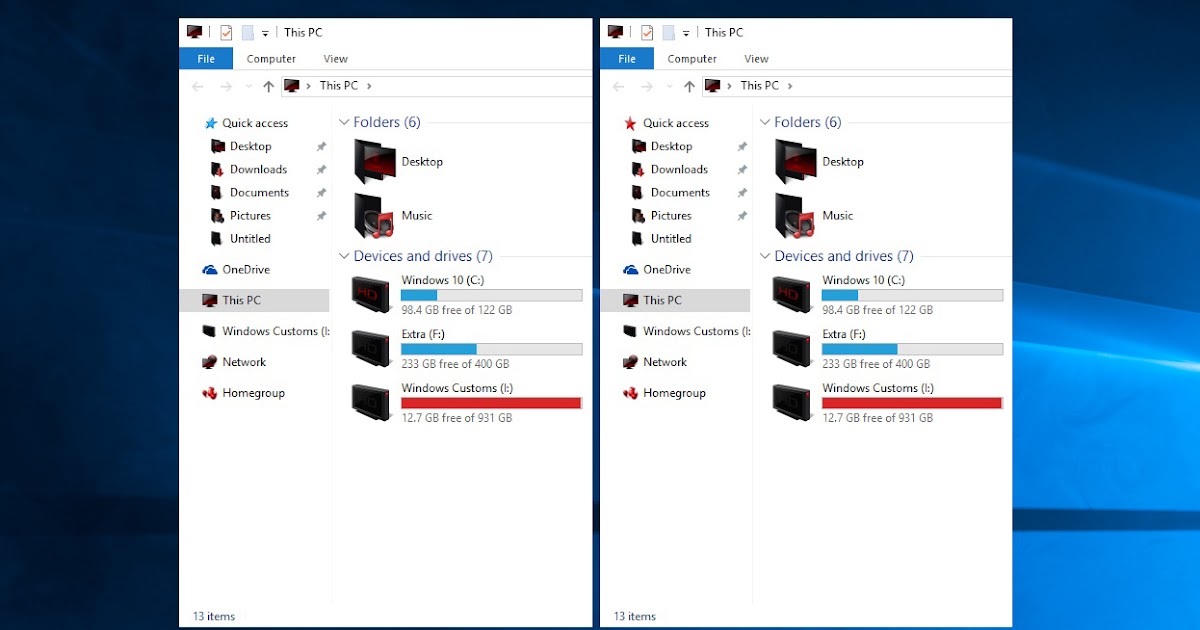1200x630 pixels.
Task: Select Windows Customs (I:) drive icon, left window
Action: [x=371, y=403]
